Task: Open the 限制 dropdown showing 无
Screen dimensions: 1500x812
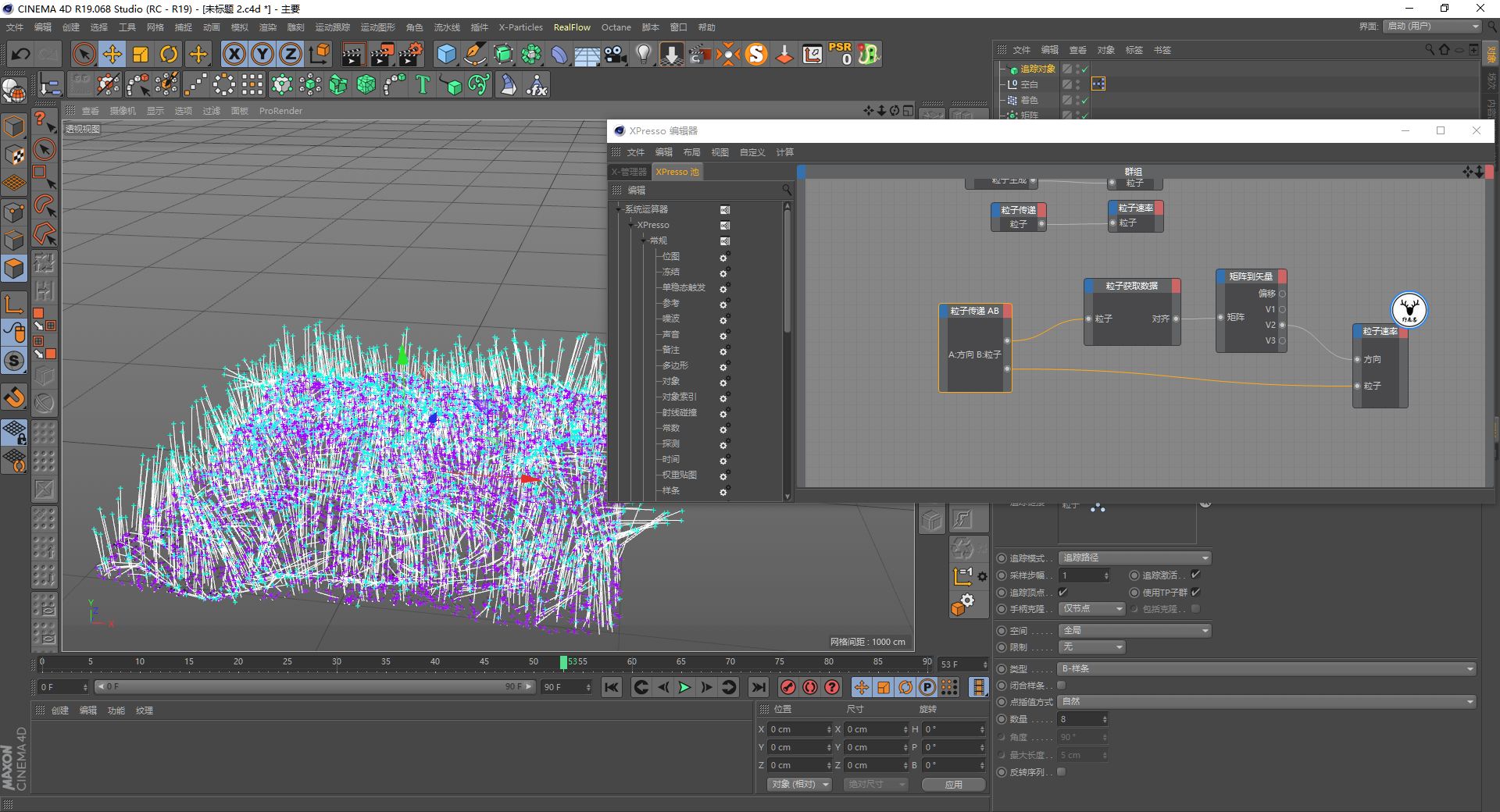Action: (x=1092, y=647)
